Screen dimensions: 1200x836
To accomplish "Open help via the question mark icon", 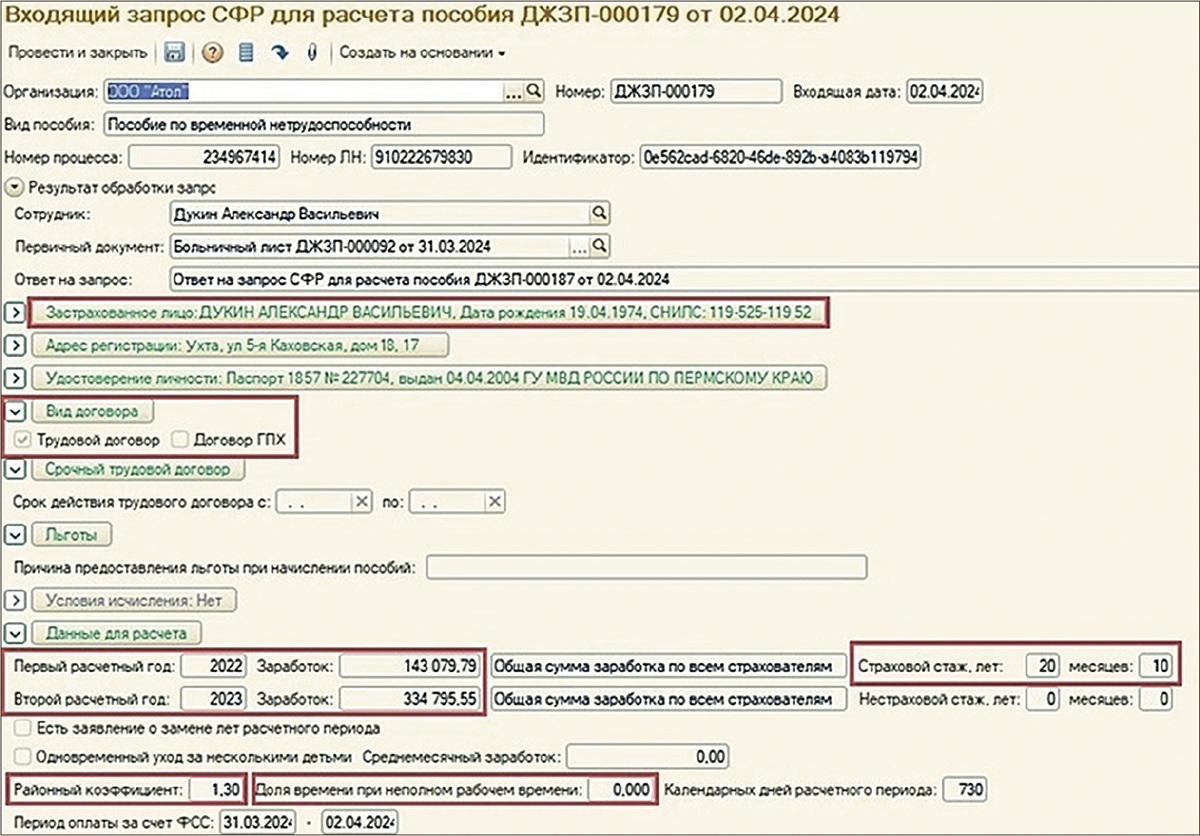I will (x=211, y=52).
